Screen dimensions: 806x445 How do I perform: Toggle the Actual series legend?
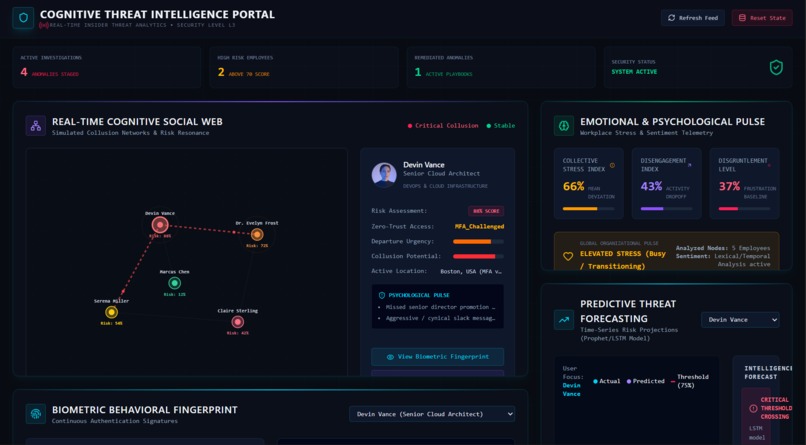(607, 381)
